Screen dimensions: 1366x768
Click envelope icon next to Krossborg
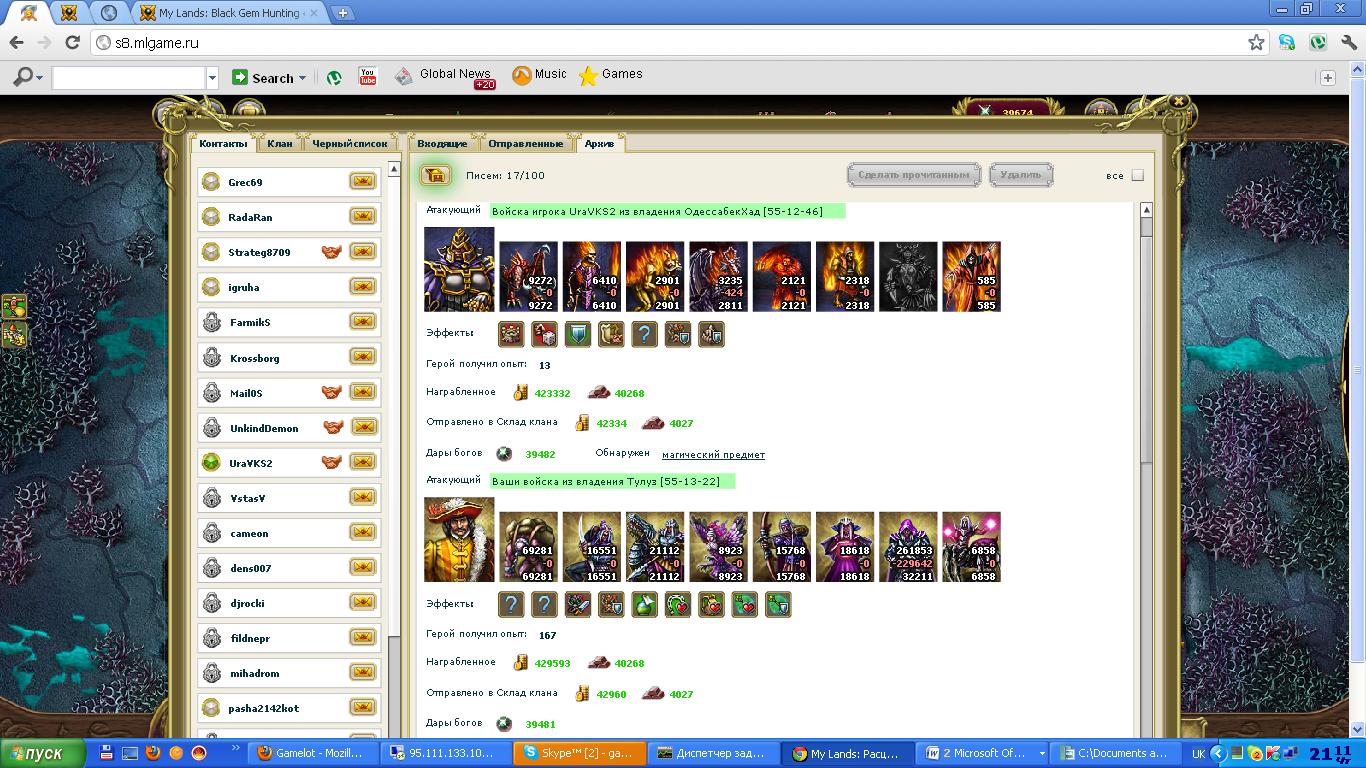click(x=362, y=357)
